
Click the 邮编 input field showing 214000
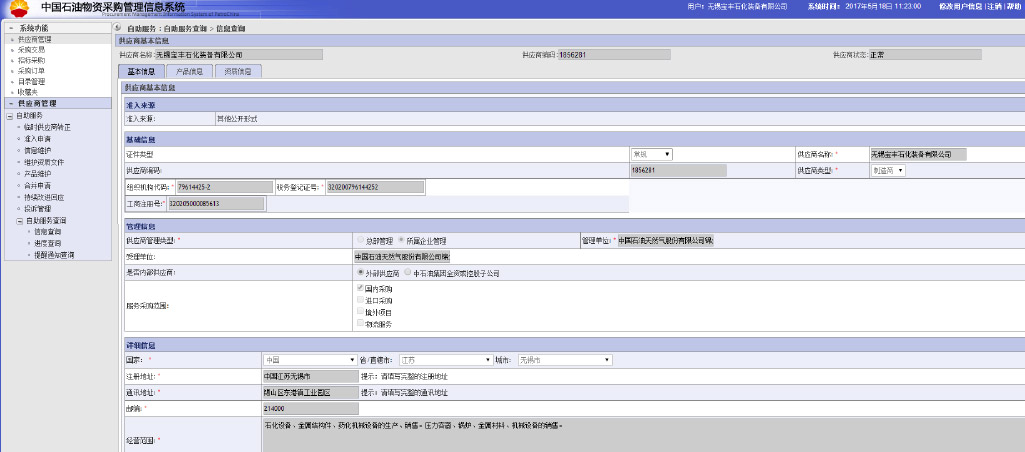coord(308,408)
